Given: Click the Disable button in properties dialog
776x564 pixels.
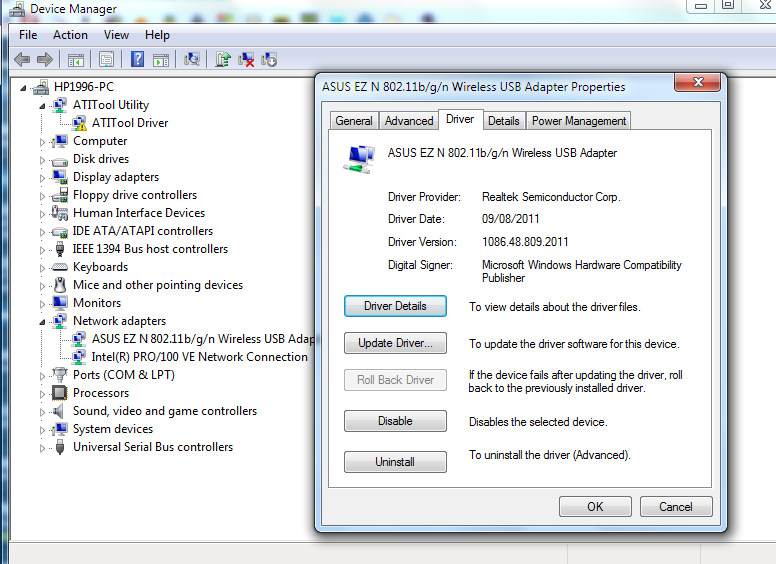Looking at the screenshot, I should pyautogui.click(x=395, y=421).
